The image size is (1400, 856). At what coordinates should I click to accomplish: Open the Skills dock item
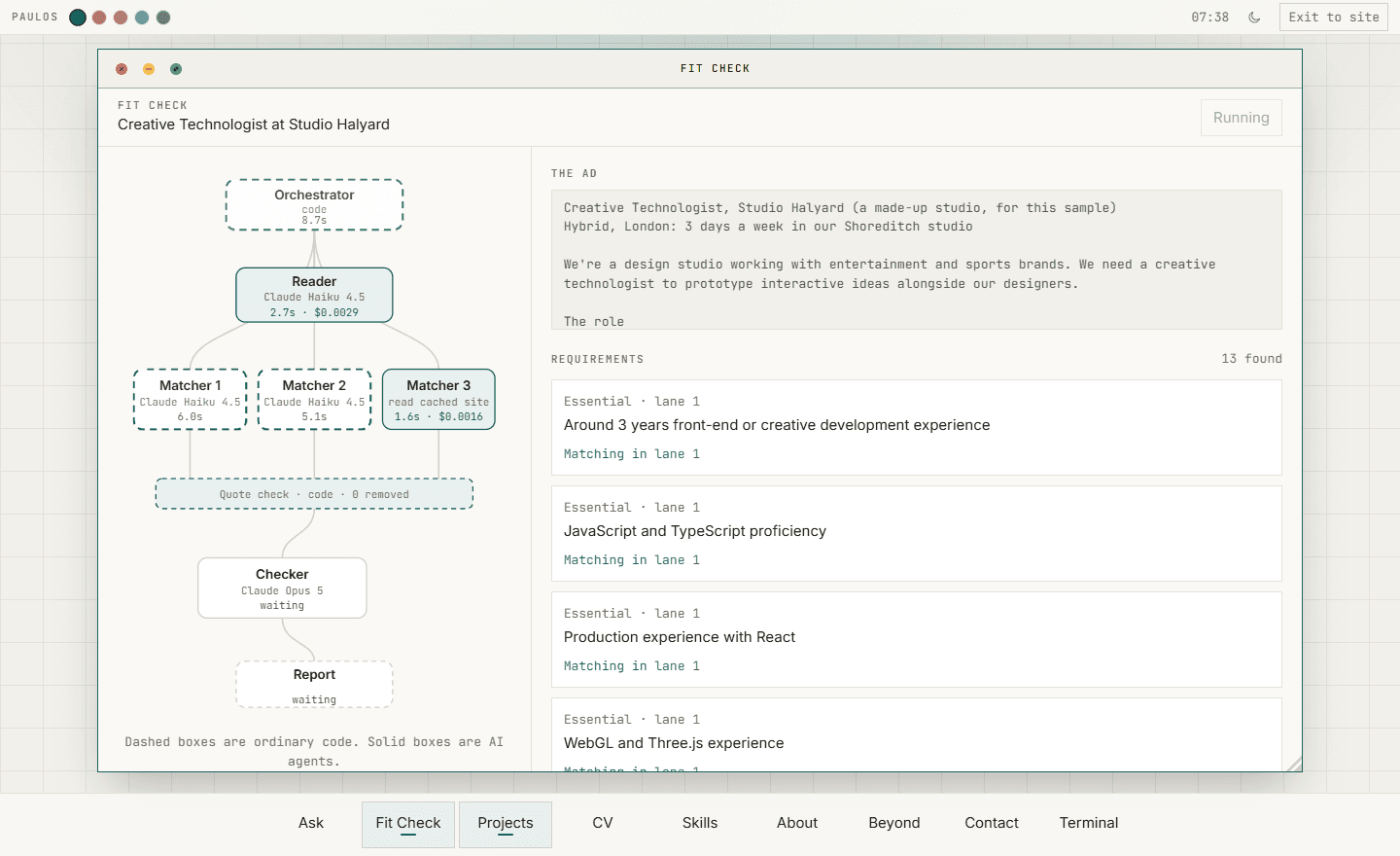[700, 823]
